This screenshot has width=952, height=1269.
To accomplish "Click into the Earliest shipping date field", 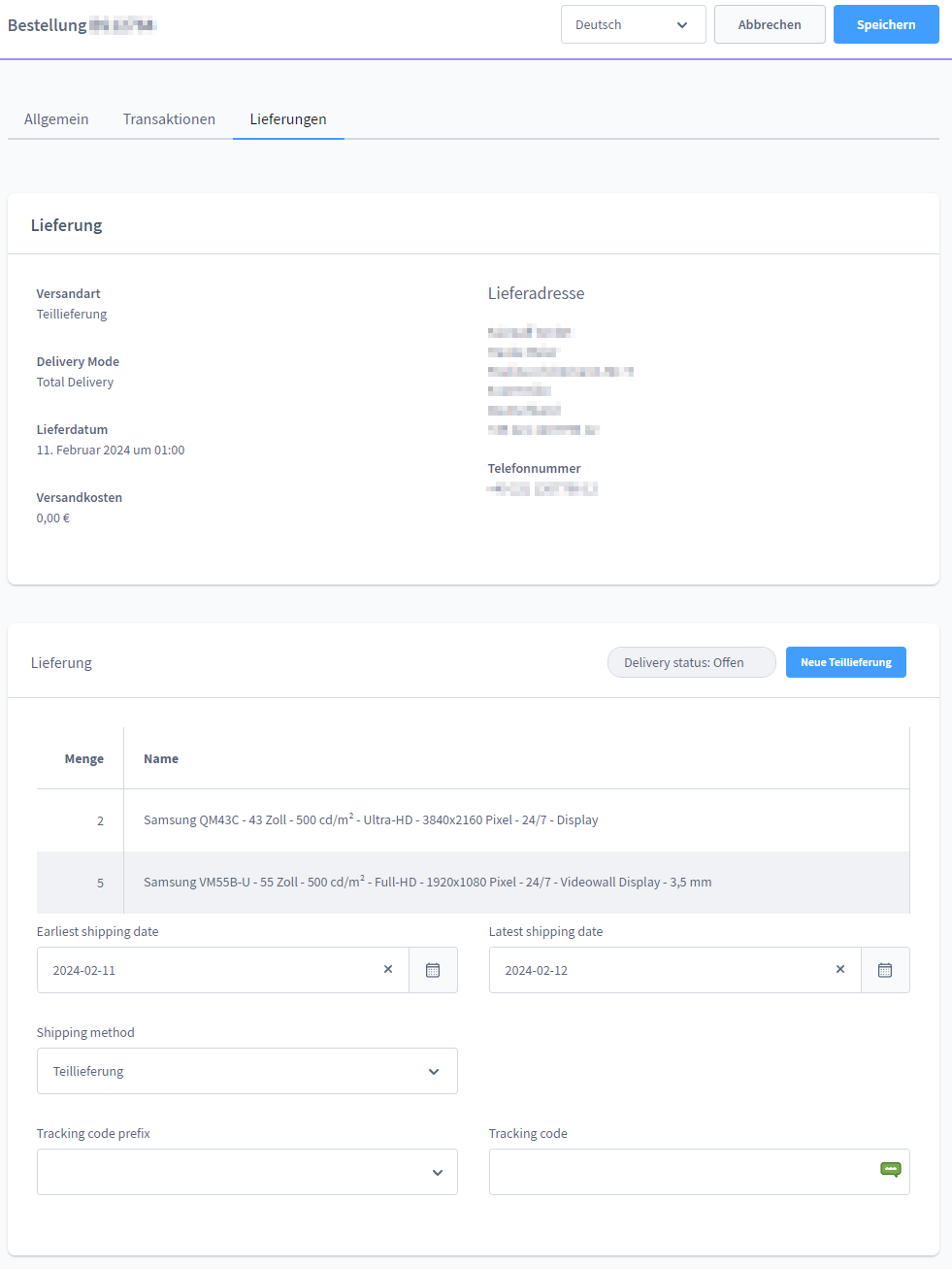I will pos(209,970).
